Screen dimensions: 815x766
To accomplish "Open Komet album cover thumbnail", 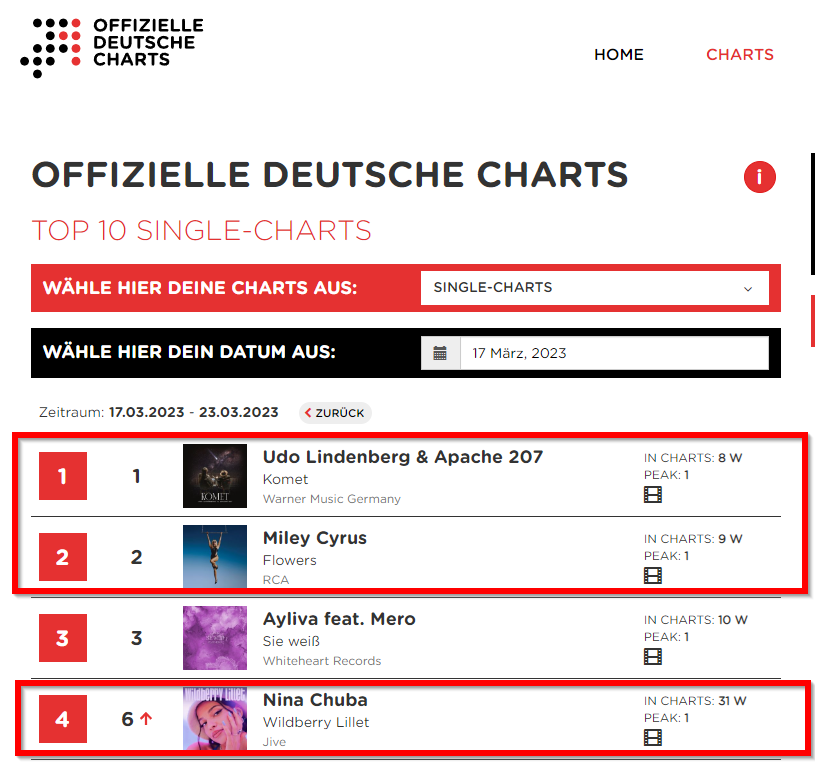I will [x=215, y=476].
